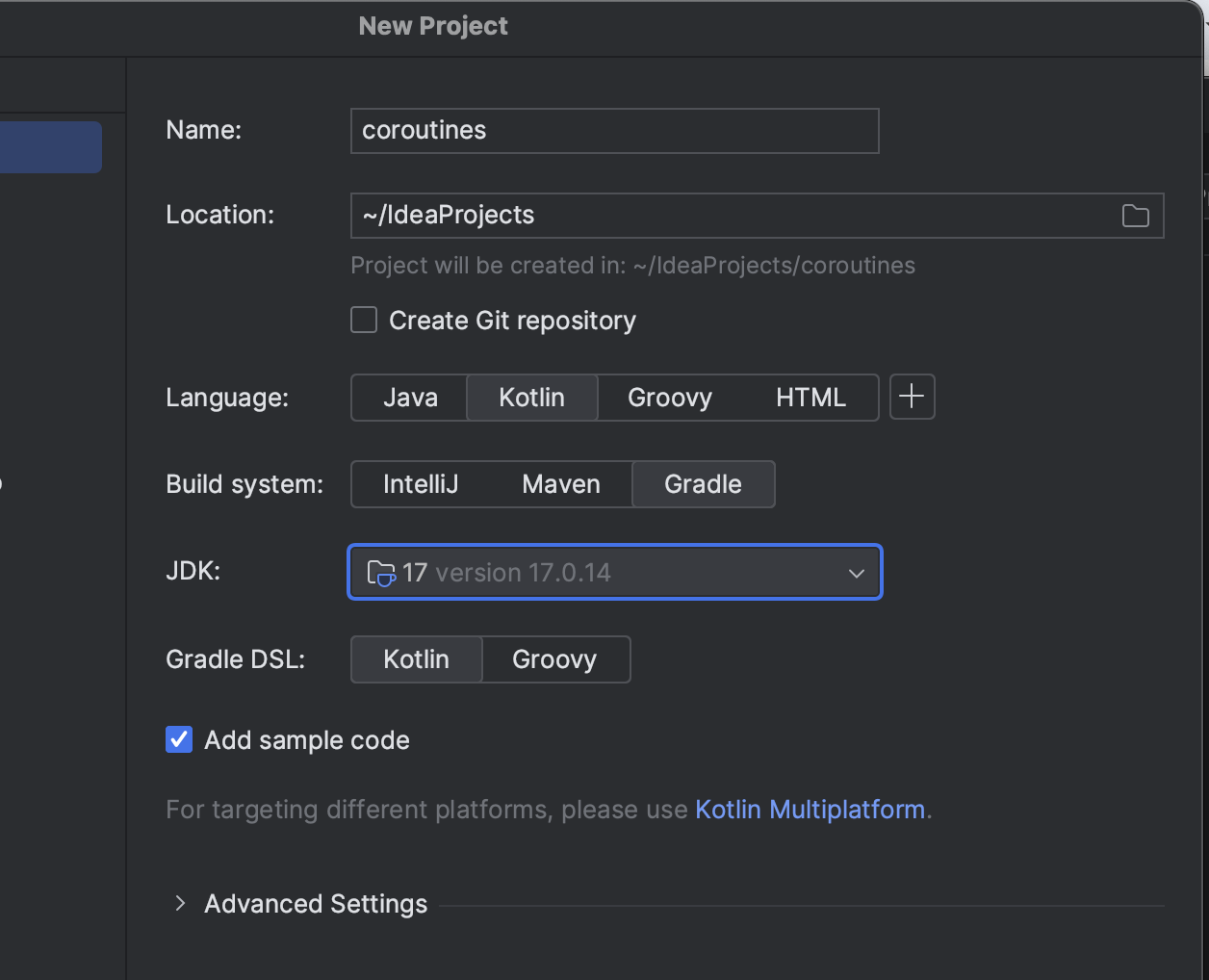Switch Gradle DSL to Groovy
Viewport: 1209px width, 980px height.
555,659
